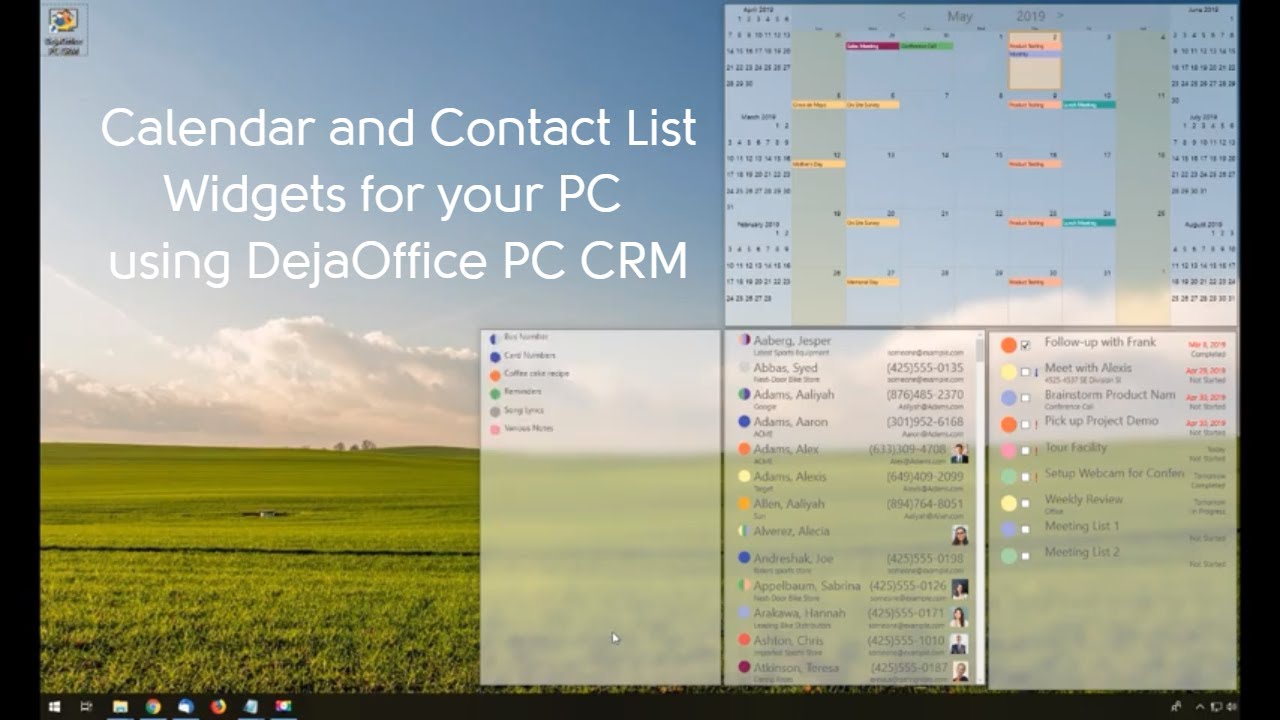The image size is (1280, 720).
Task: Open the April 2019 mini calendar heading
Action: [758, 8]
